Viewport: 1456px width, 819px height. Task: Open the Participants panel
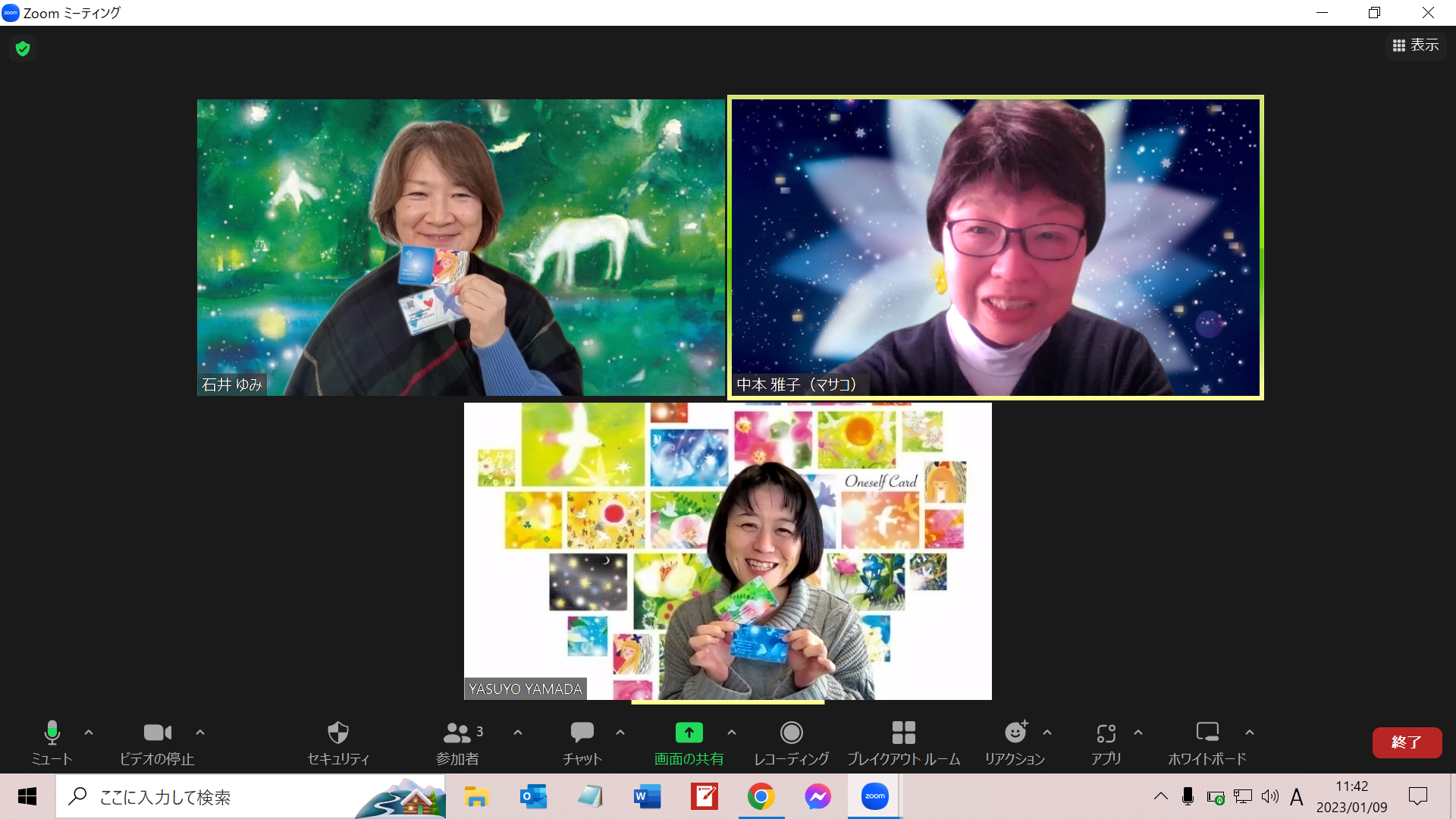457,742
